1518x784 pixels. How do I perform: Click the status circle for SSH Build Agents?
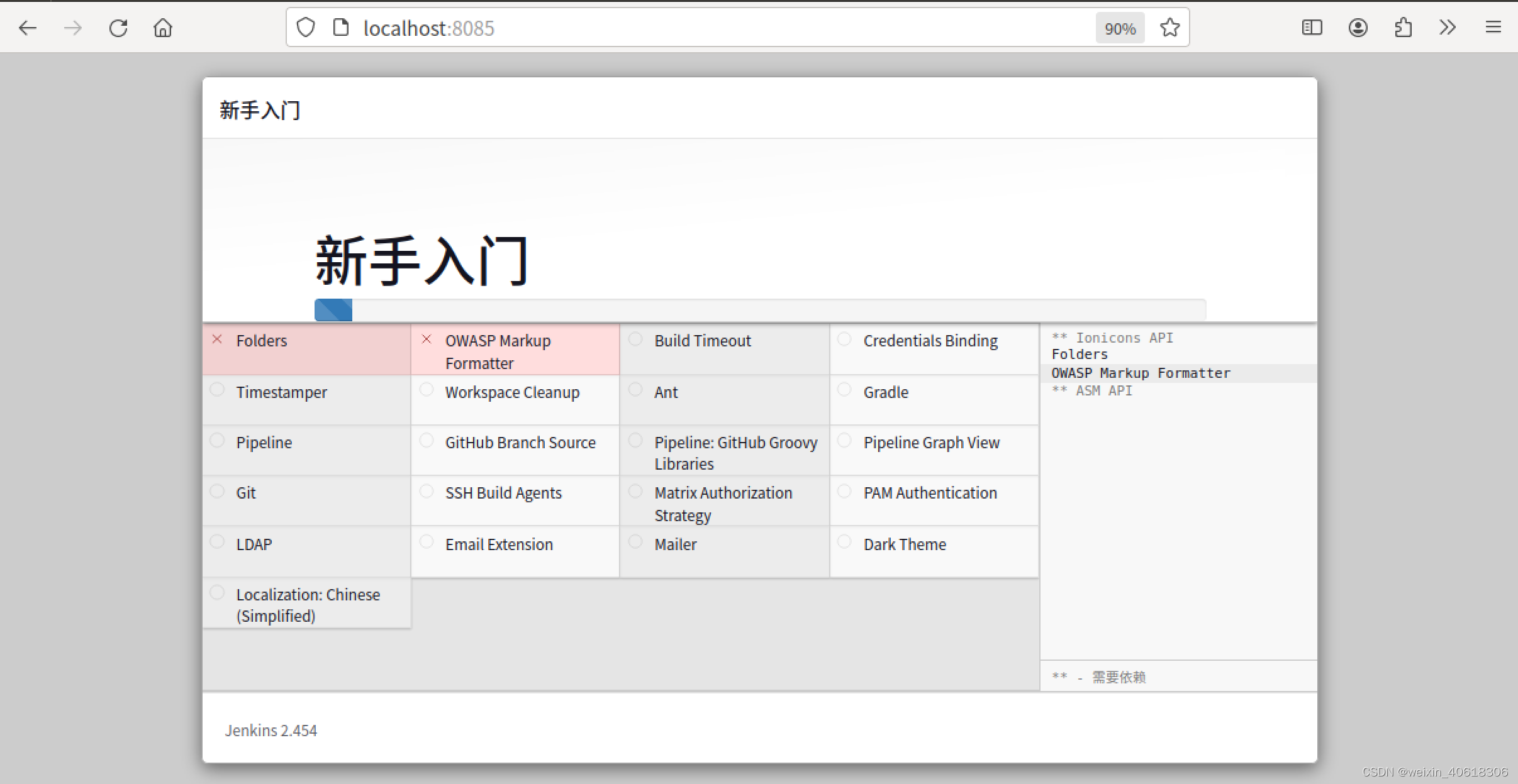427,491
